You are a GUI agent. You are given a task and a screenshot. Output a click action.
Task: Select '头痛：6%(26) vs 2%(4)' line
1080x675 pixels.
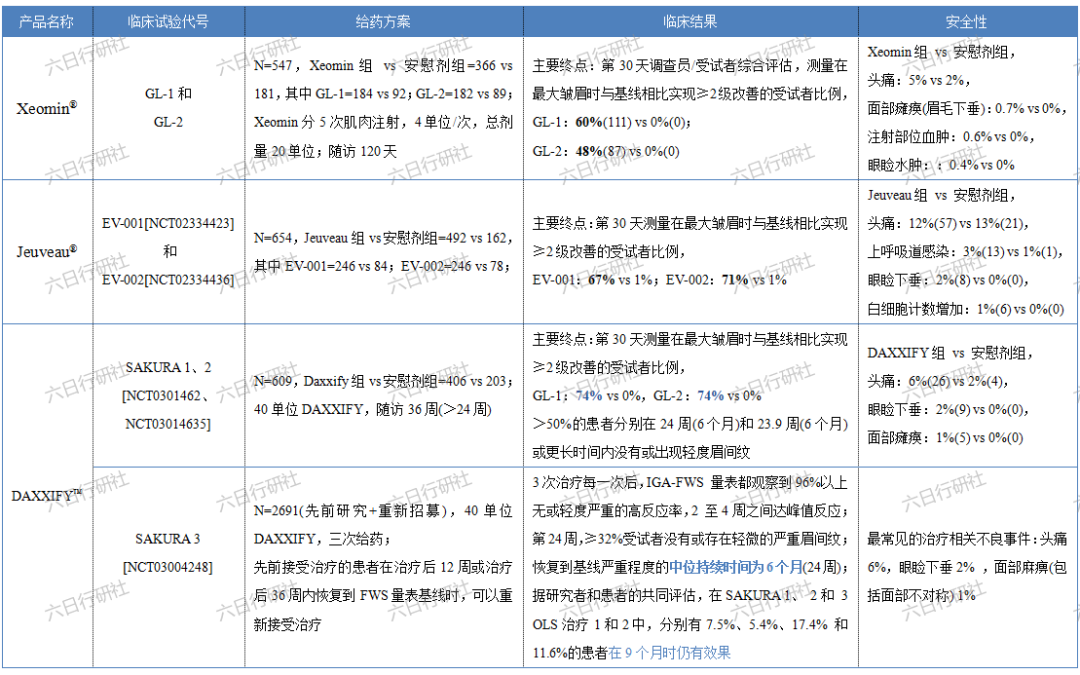pos(938,381)
